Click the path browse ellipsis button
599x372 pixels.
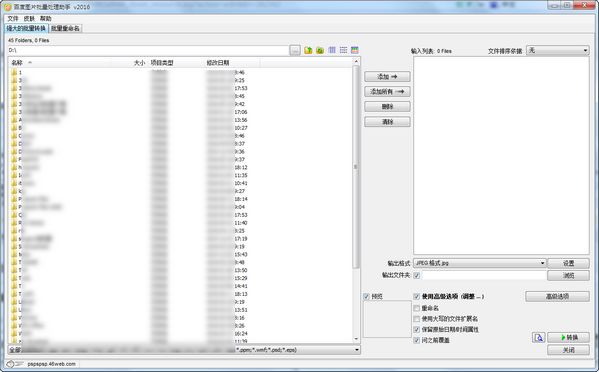295,50
